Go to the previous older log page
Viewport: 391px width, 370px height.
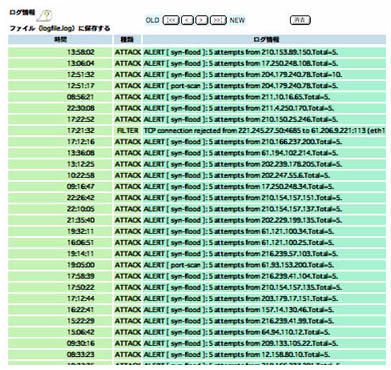click(187, 20)
